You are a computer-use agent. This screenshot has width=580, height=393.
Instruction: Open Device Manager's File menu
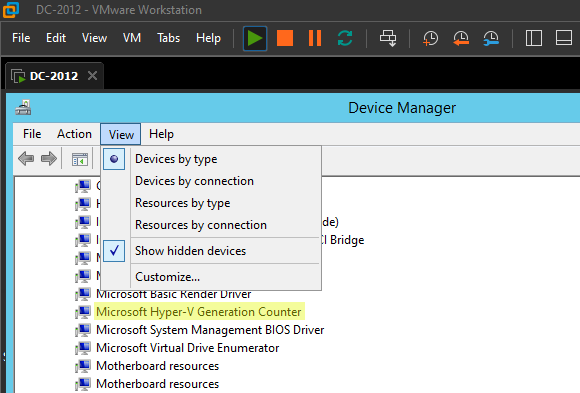(x=32, y=134)
